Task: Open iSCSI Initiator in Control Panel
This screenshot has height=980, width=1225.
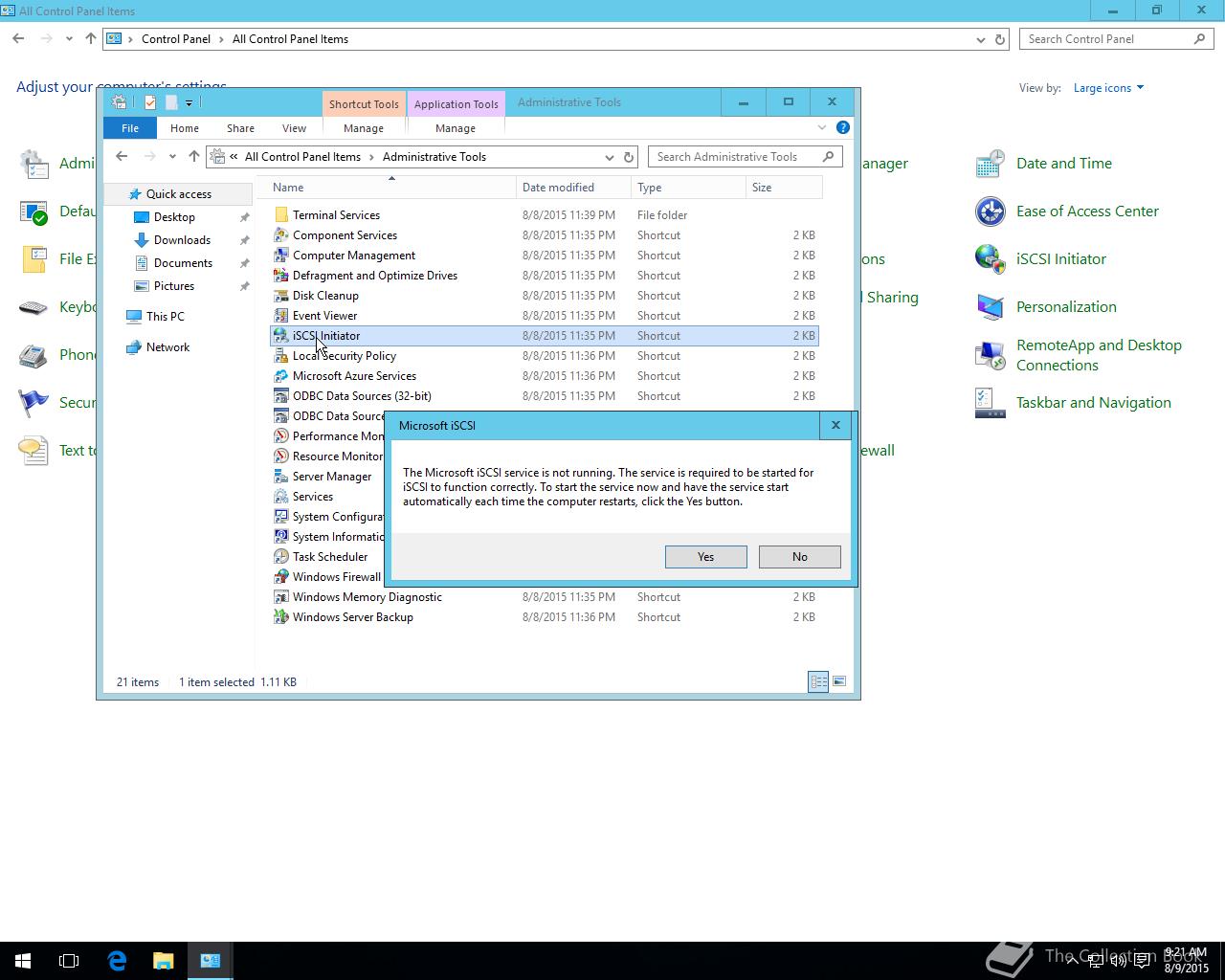Action: point(1061,259)
